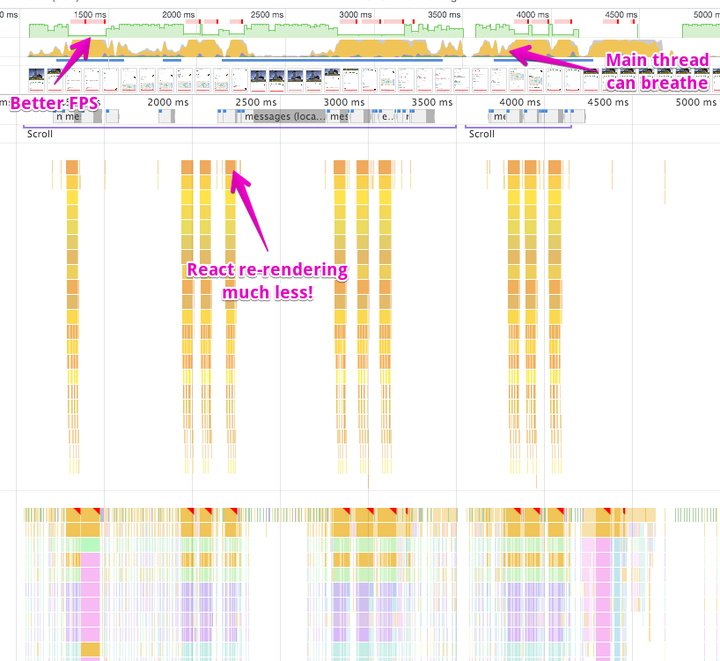Click '2000 ms' on the main timeline ruler
The height and width of the screenshot is (661, 720).
(x=168, y=102)
